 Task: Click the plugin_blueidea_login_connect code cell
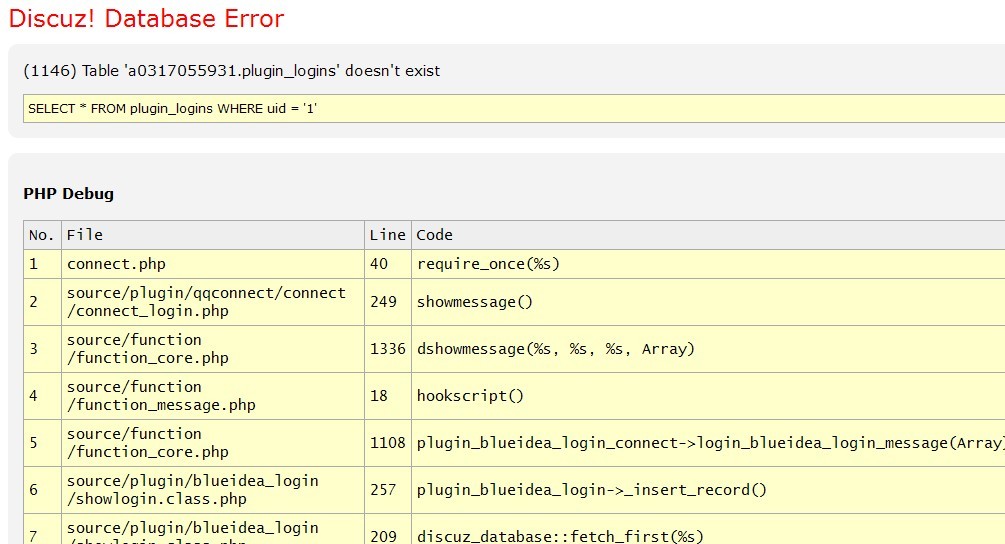pos(709,443)
